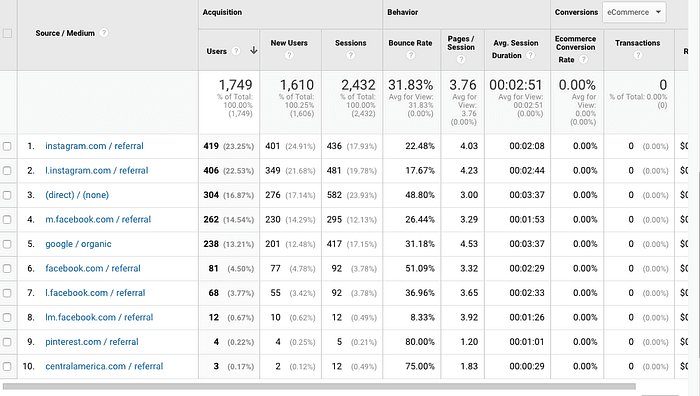
Task: Show help for New Users column
Action: 289,55
